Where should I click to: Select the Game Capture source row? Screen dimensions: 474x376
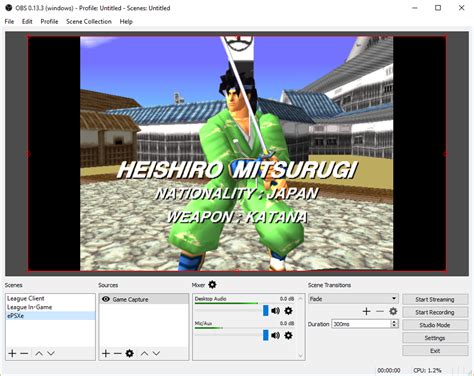point(144,299)
